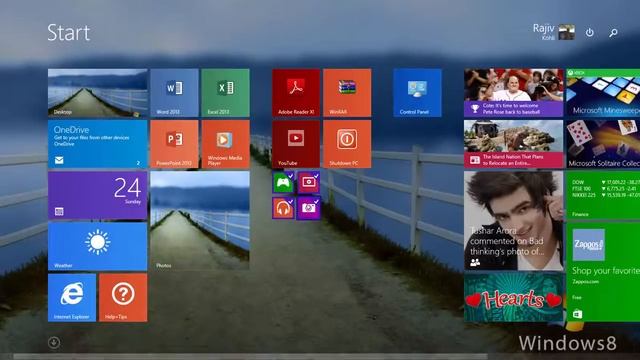Open Windows Media Player tile
Image resolution: width=640 pixels, height=360 pixels.
point(225,144)
